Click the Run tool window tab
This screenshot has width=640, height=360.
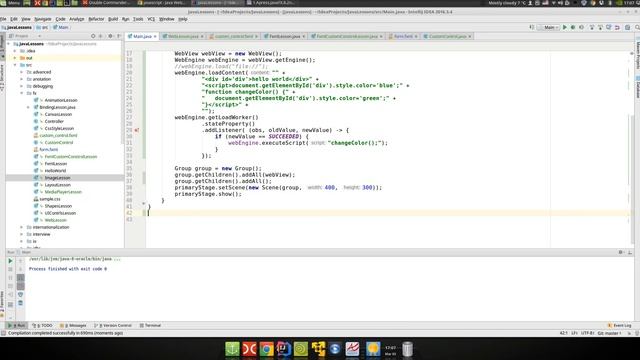(x=17, y=326)
